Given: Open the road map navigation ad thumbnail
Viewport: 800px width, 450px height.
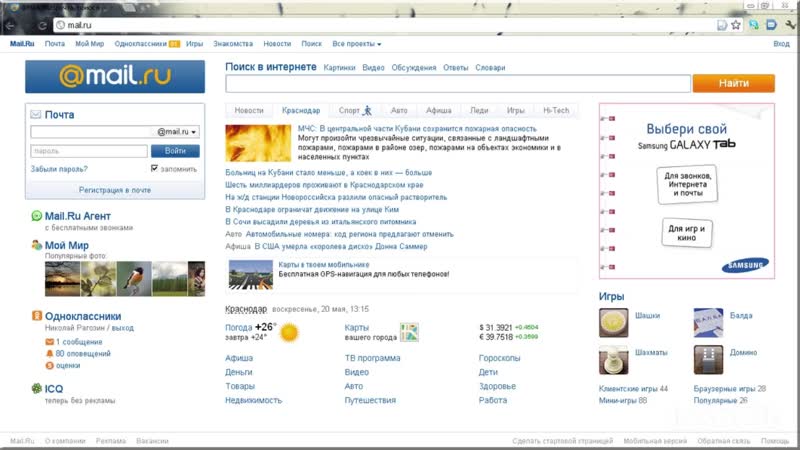Looking at the screenshot, I should 251,275.
